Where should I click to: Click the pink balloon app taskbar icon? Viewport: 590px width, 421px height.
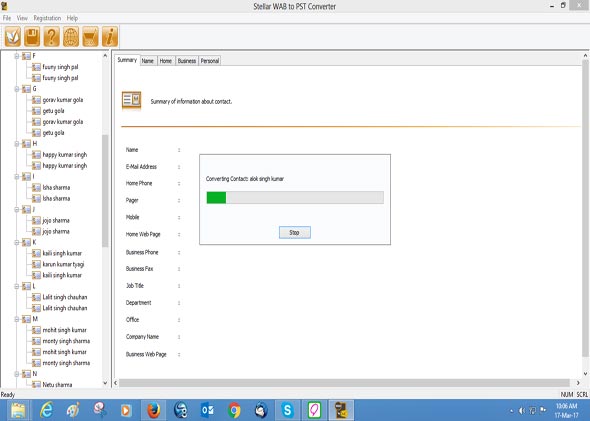[x=315, y=410]
